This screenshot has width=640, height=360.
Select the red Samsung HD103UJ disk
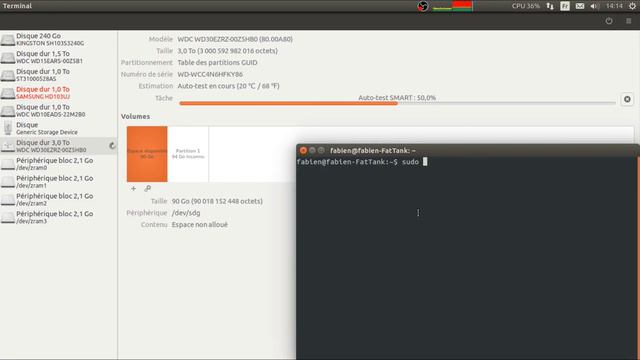click(x=58, y=93)
